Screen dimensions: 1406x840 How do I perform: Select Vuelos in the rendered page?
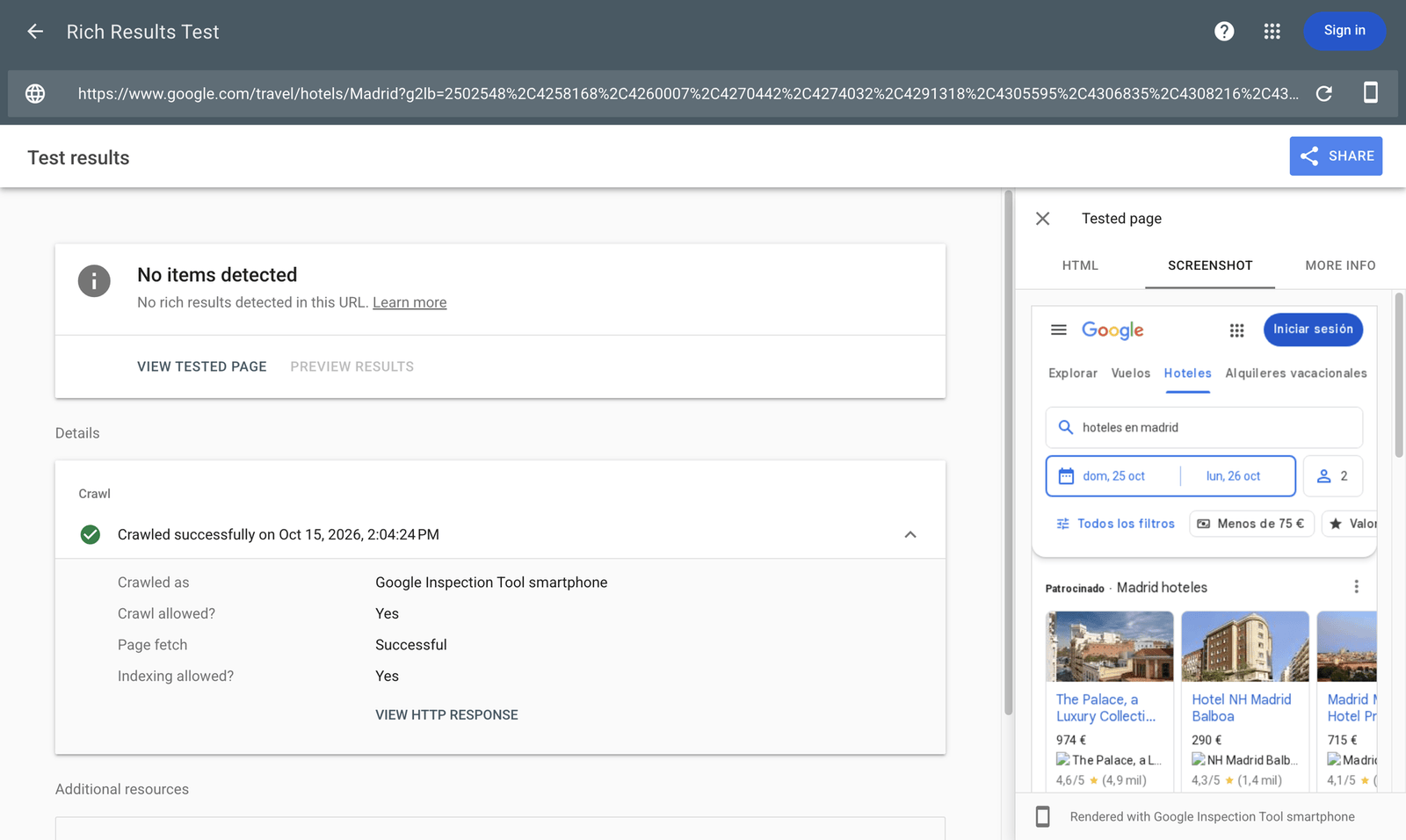coord(1130,373)
